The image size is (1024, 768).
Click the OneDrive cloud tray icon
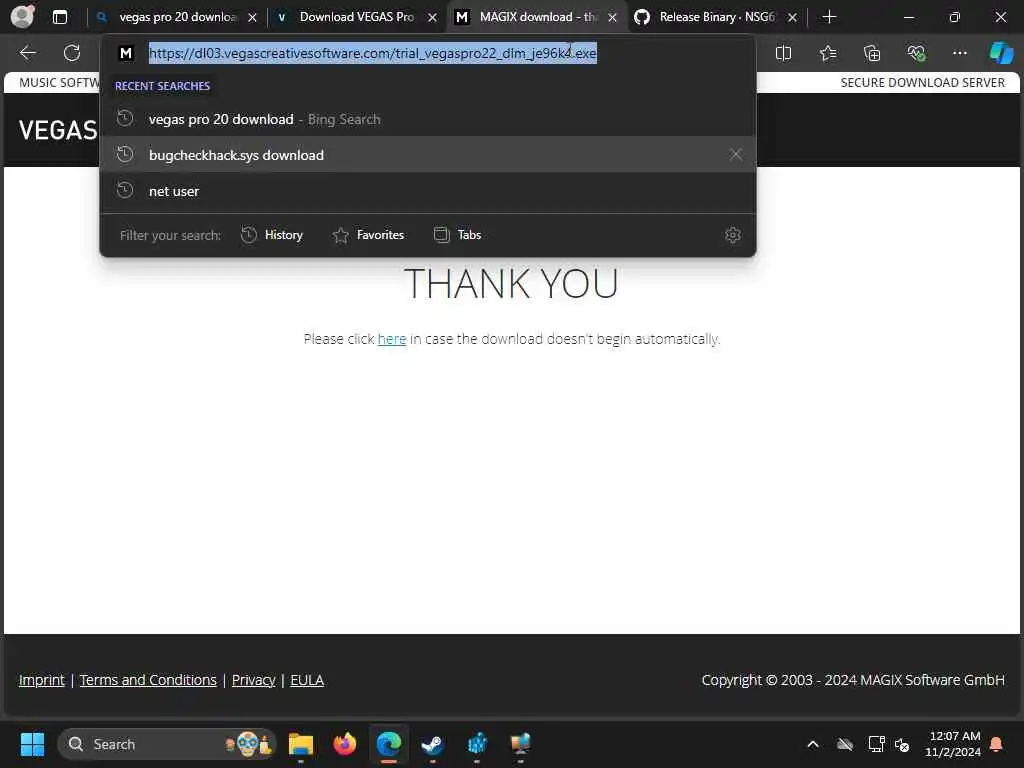[x=844, y=744]
